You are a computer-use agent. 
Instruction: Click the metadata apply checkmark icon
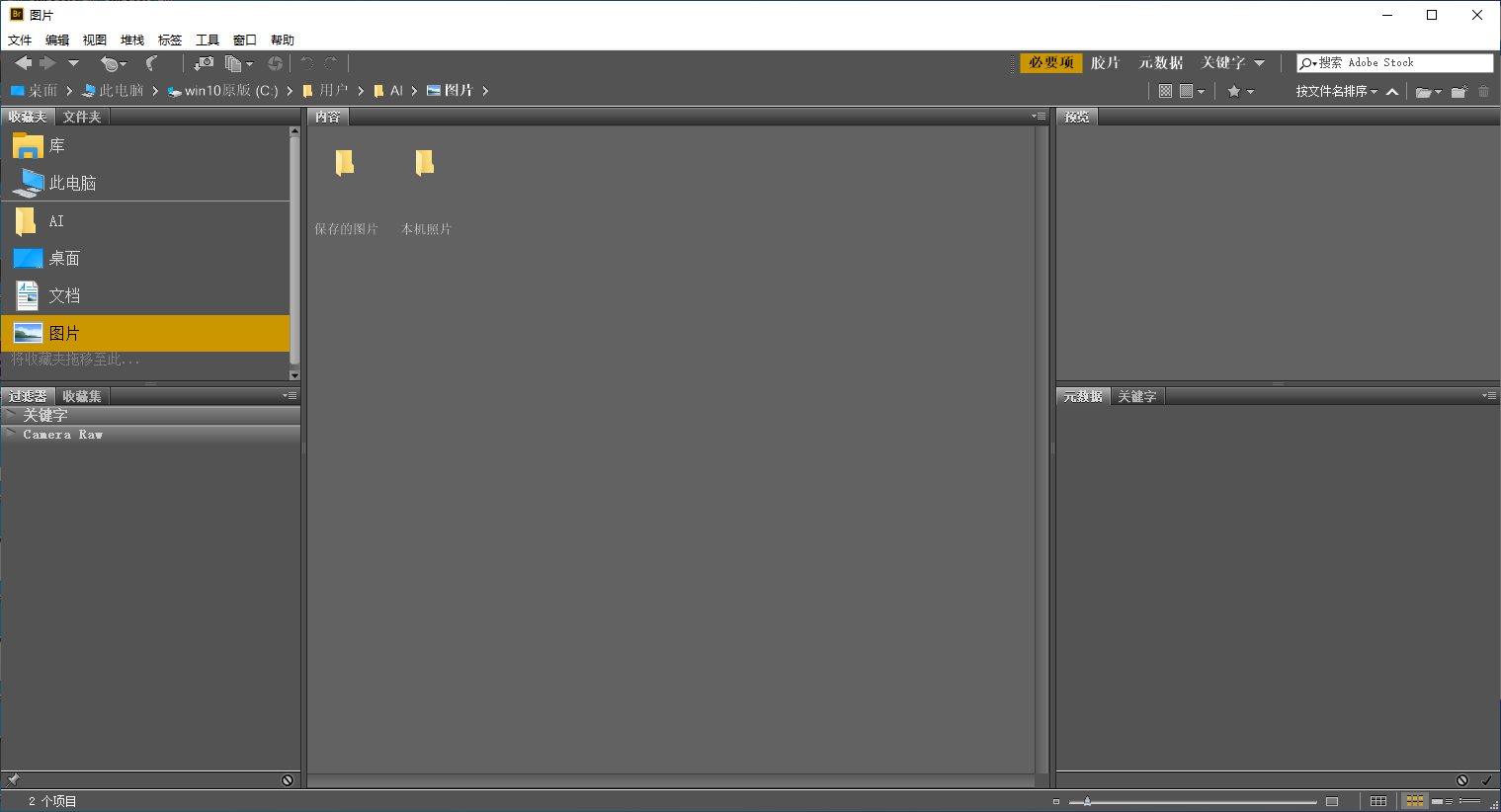point(1487,779)
